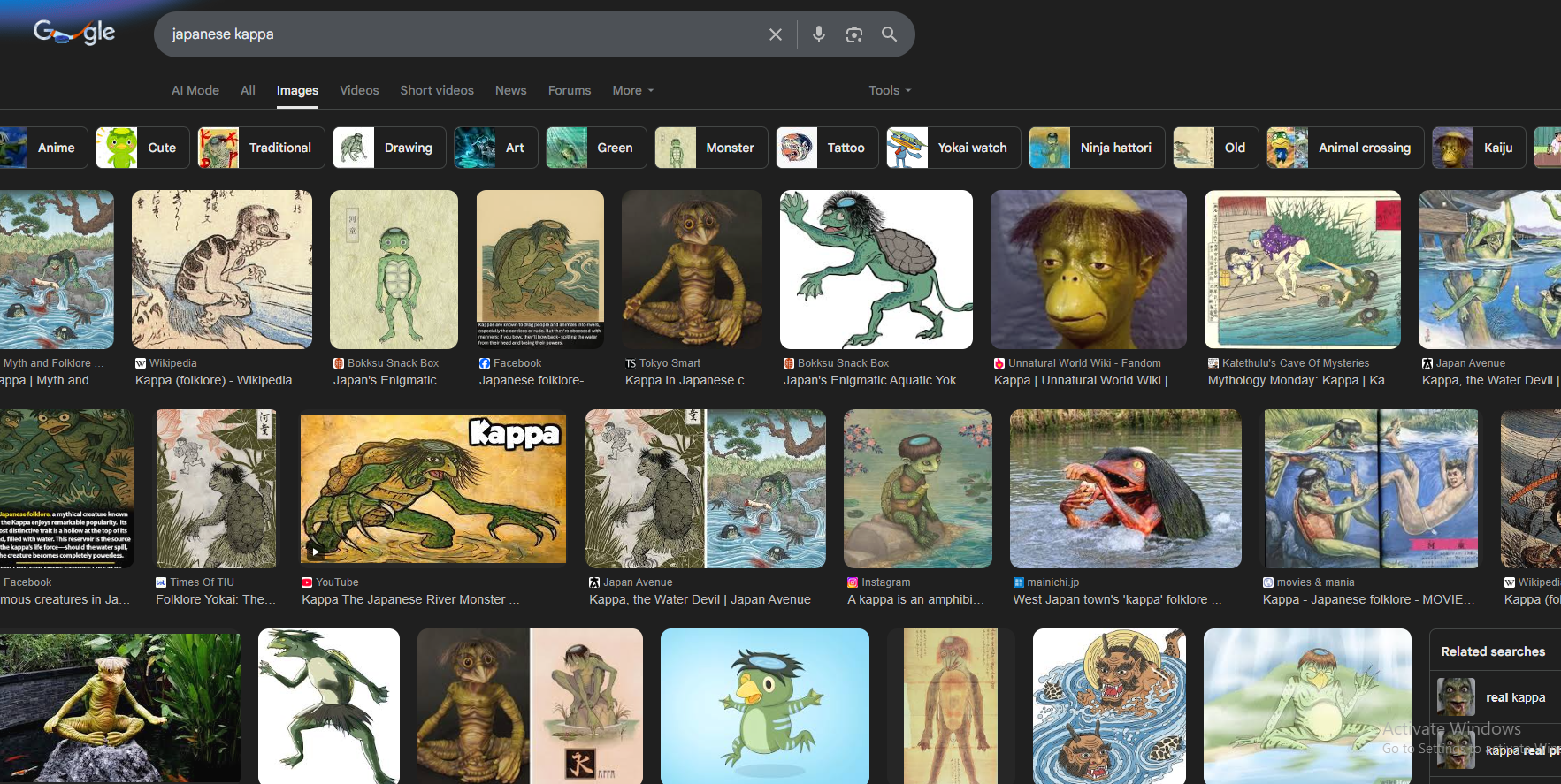Apply the Drawing filter chip
Viewport: 1561px width, 784px height.
(389, 148)
